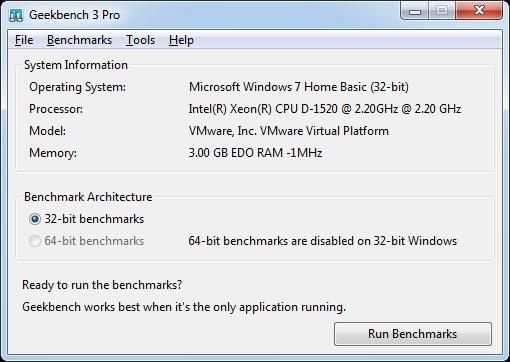Viewport: 510px width, 362px height.
Task: Click 'Geekbench works best when it's the only application' text
Action: pyautogui.click(x=184, y=307)
